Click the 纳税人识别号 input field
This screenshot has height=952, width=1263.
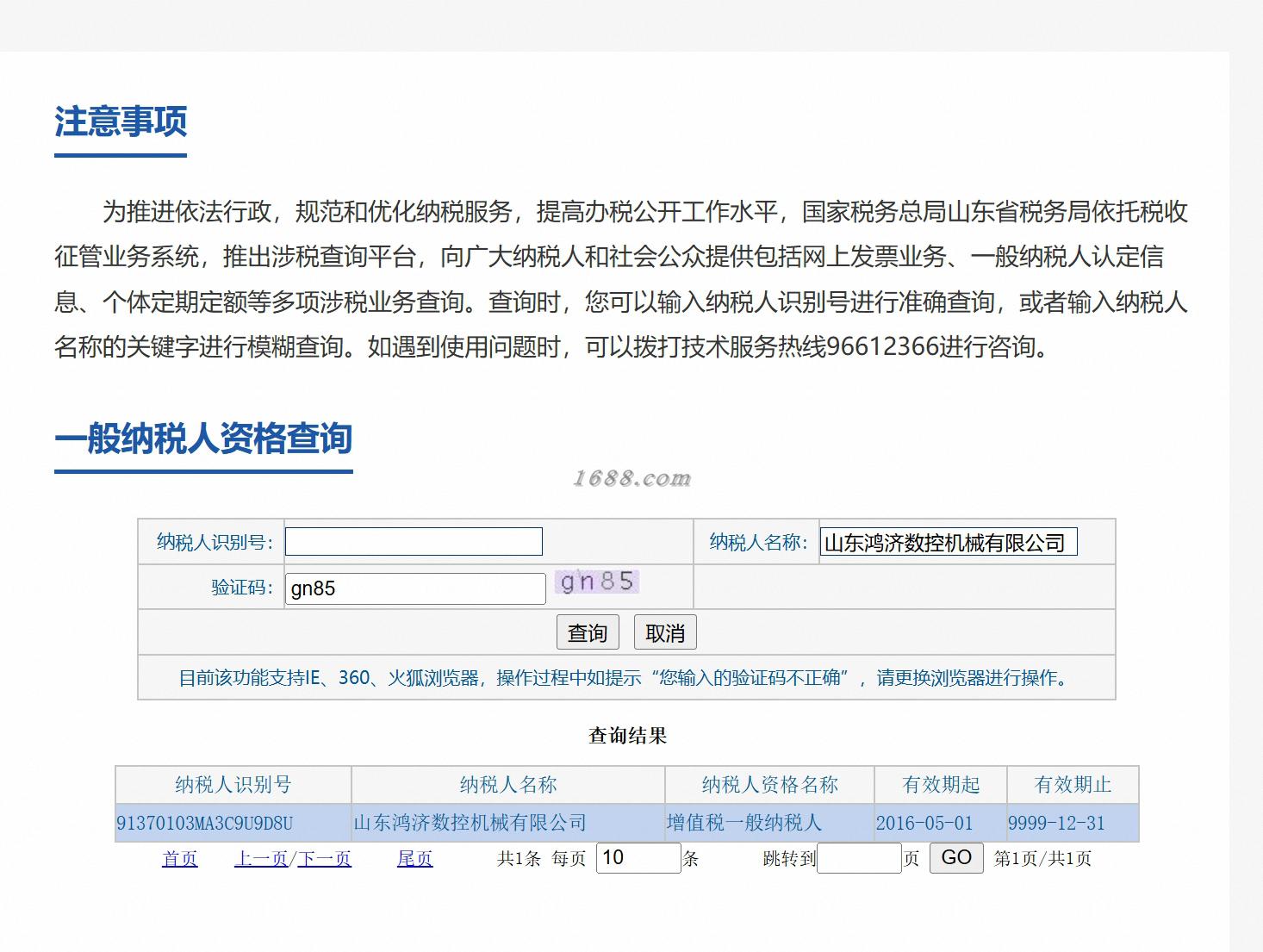click(x=414, y=542)
